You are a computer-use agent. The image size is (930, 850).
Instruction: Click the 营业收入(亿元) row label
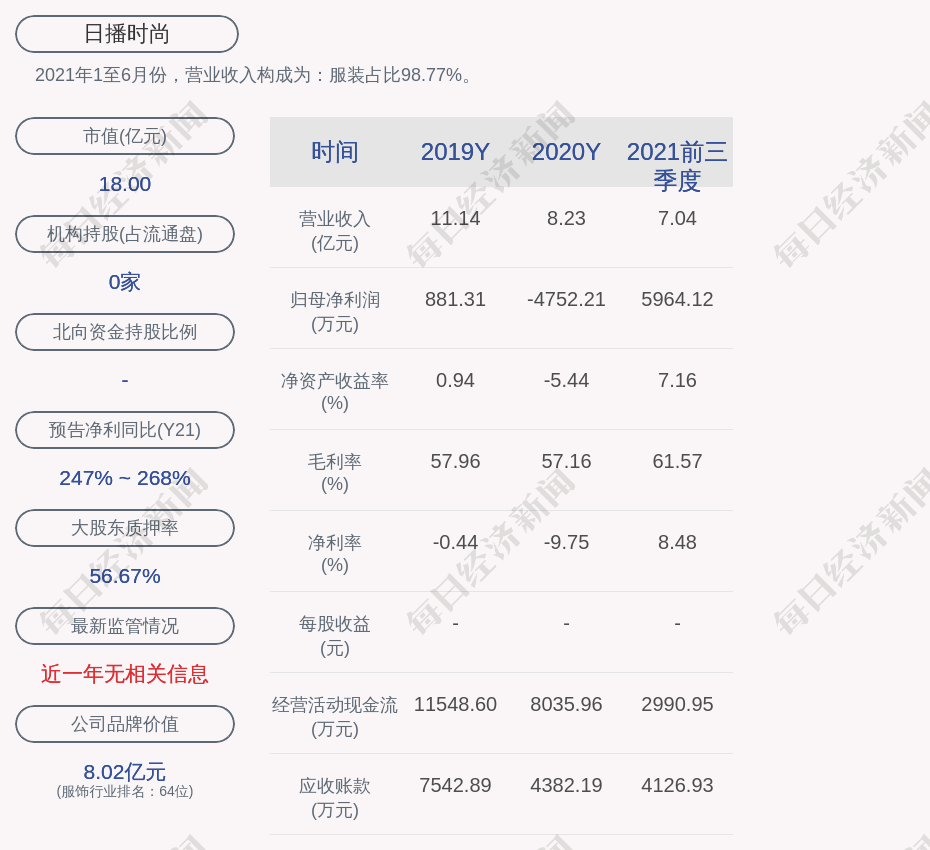coord(335,231)
